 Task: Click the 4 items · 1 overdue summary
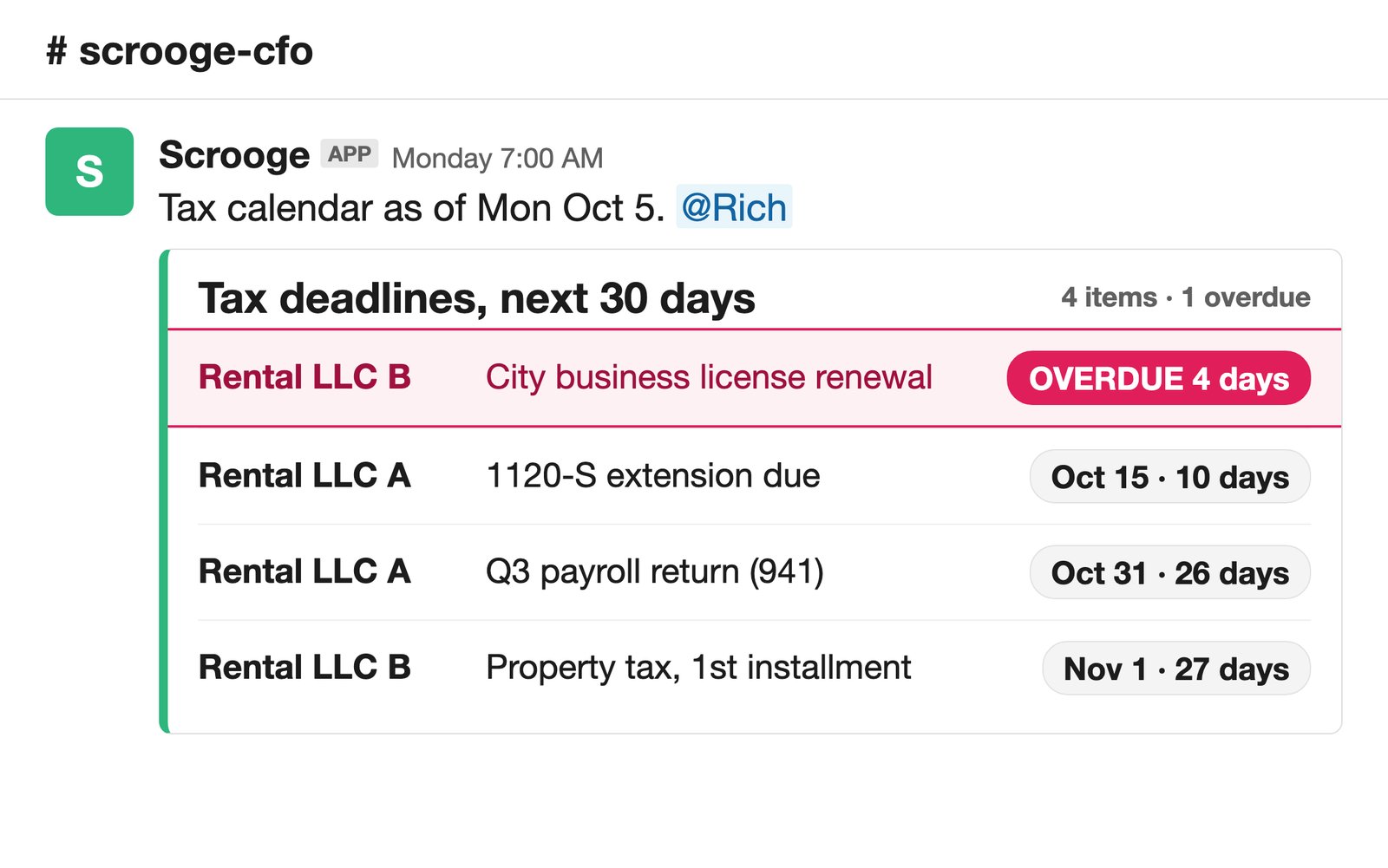[1185, 297]
